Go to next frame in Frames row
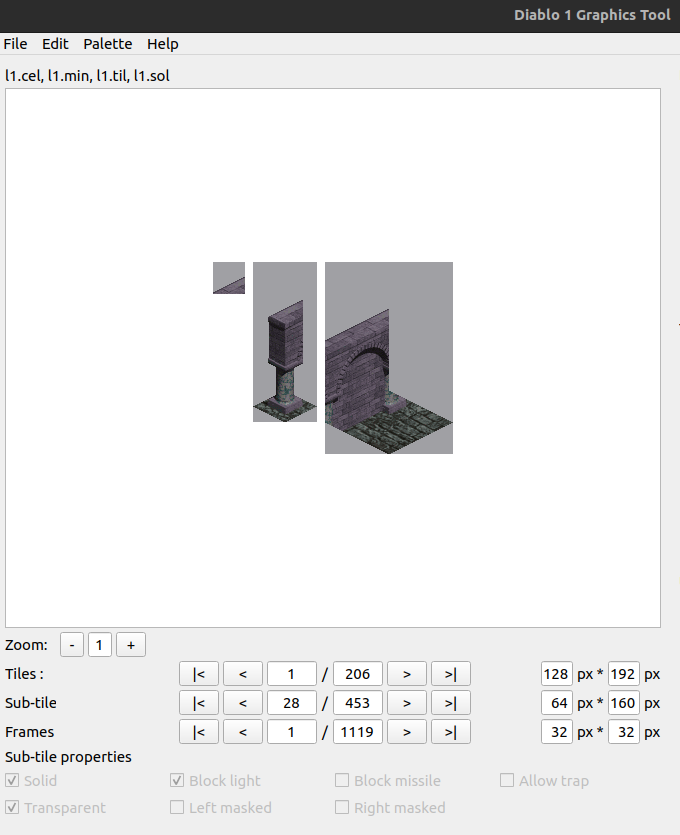This screenshot has height=835, width=680. 407,732
